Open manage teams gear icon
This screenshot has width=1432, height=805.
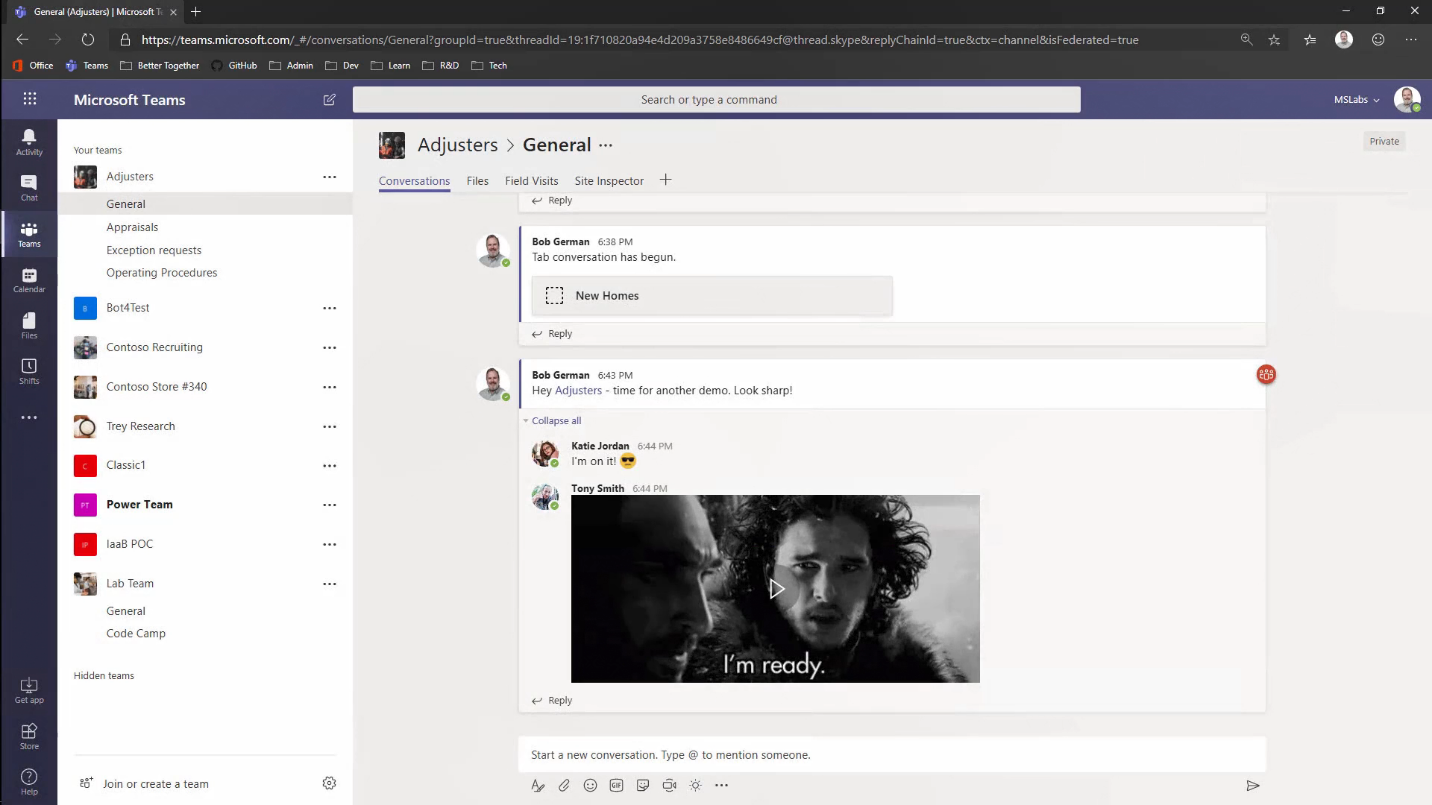coord(329,783)
